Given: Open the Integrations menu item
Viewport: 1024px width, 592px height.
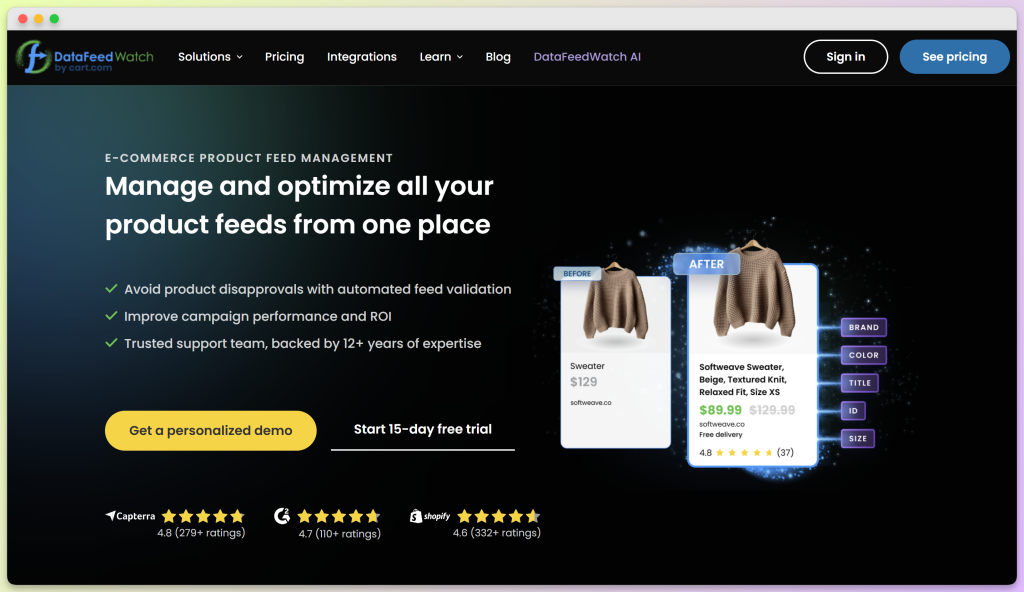Looking at the screenshot, I should [362, 57].
